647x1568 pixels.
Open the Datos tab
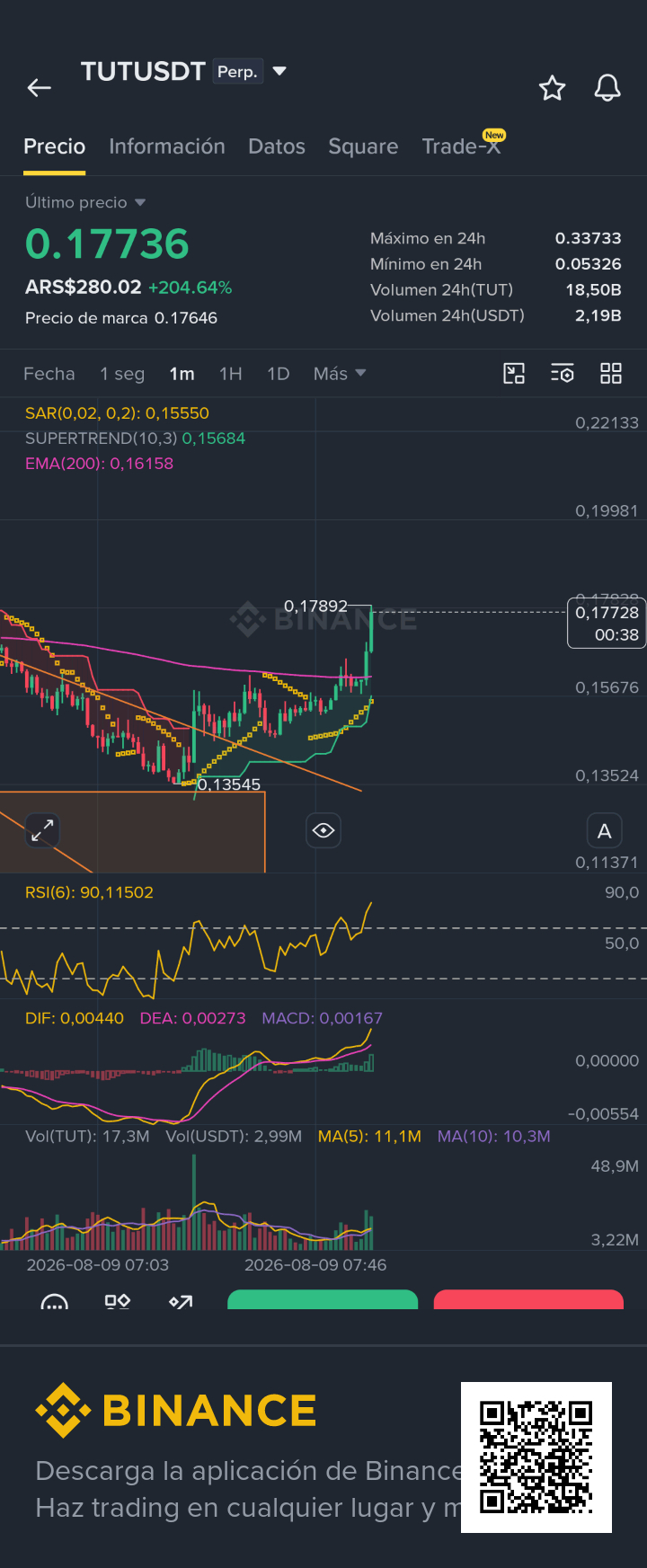277,146
